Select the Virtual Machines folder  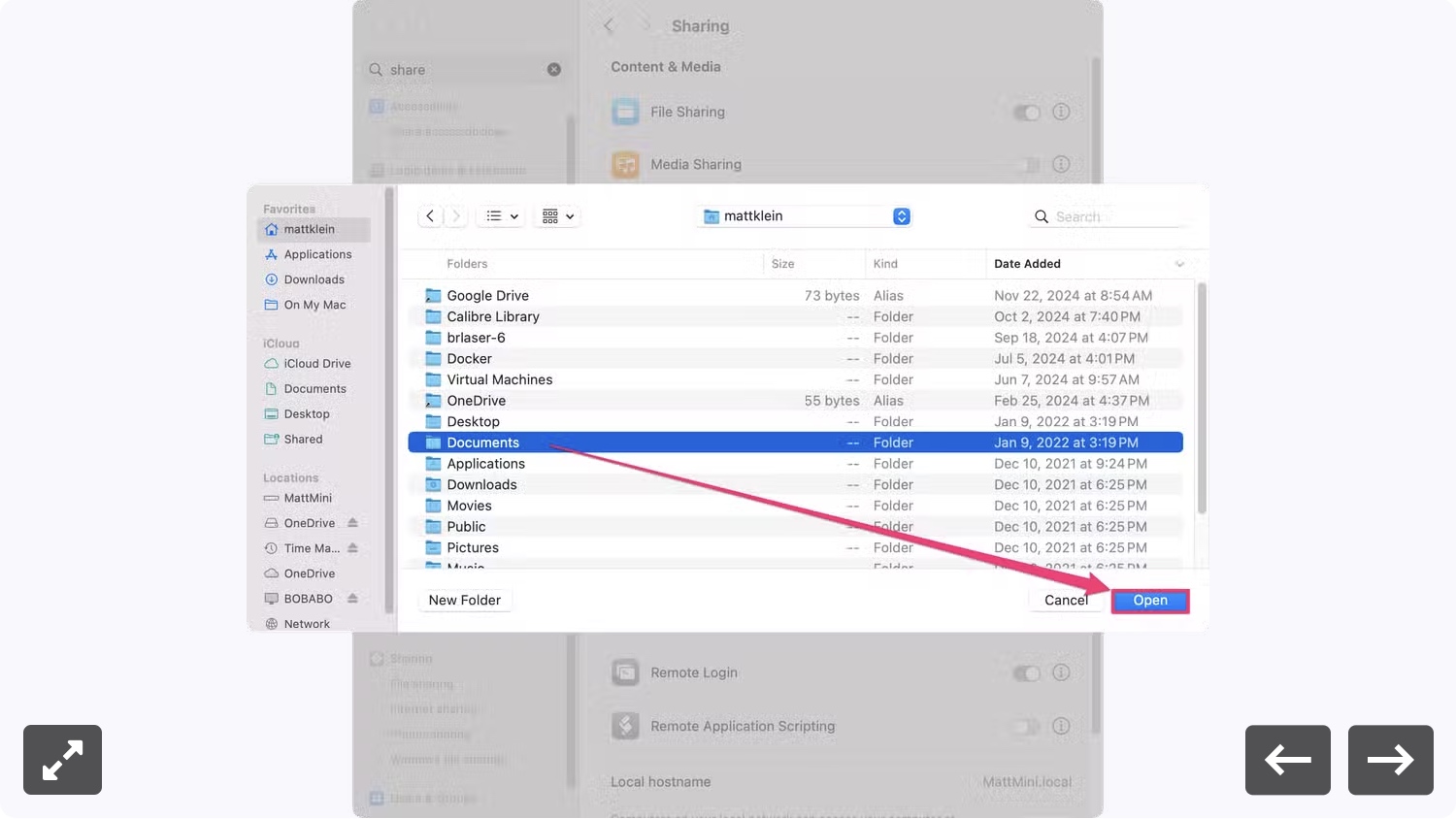click(x=795, y=379)
